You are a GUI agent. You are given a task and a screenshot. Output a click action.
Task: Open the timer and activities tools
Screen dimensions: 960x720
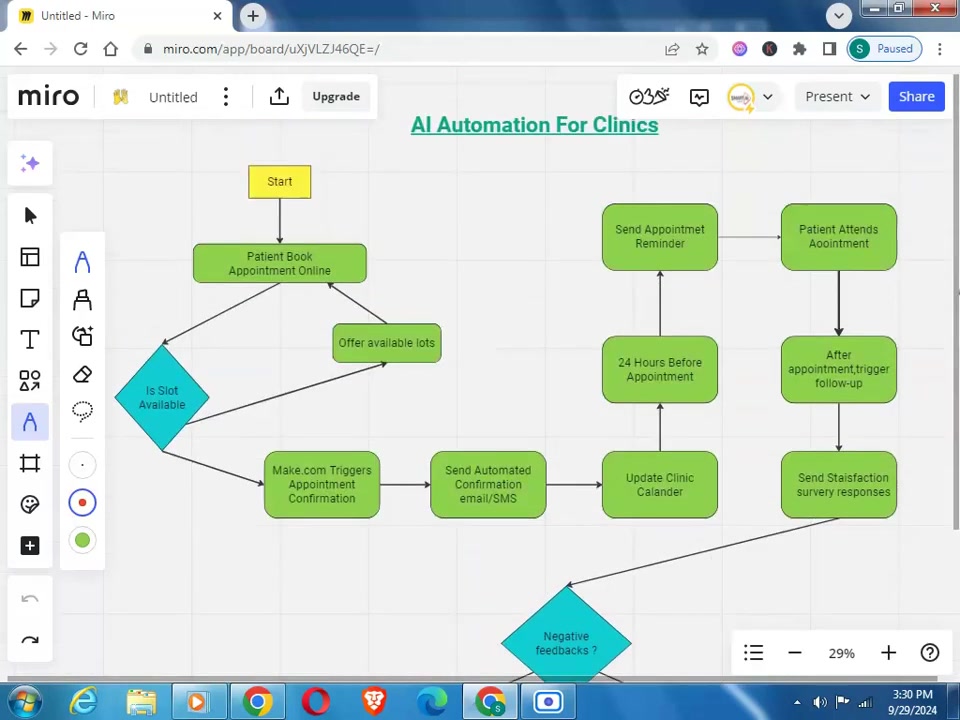pos(649,97)
